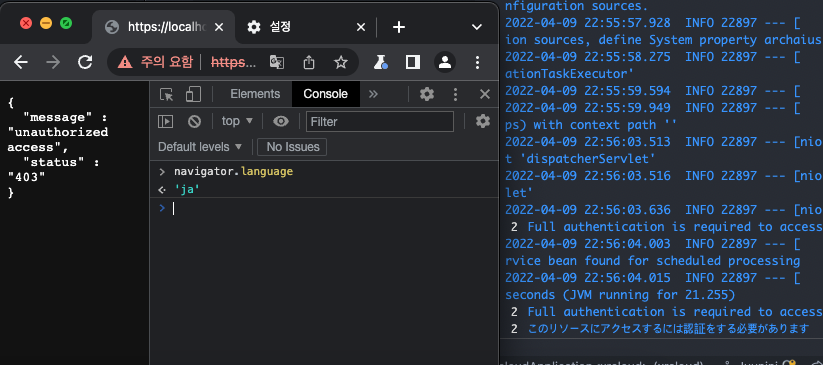This screenshot has width=823, height=365.
Task: Close the 설정 tab
Action: 361,27
